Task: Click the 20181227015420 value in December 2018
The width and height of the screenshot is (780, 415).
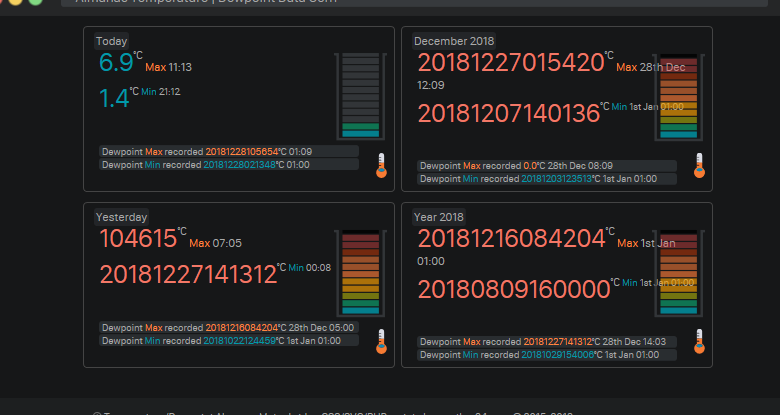Action: (510, 63)
